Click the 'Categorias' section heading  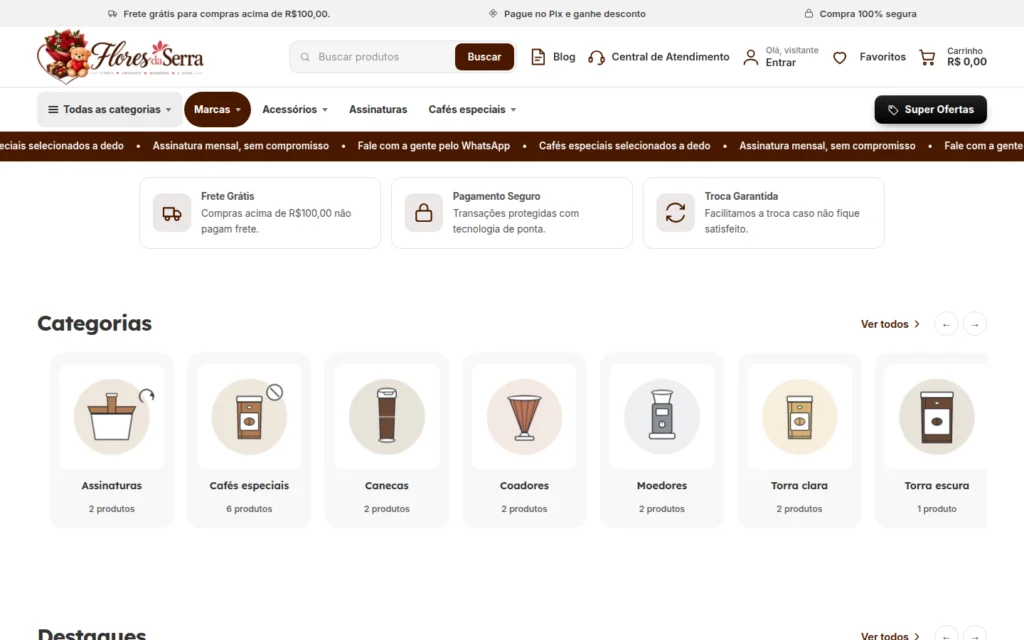(94, 323)
